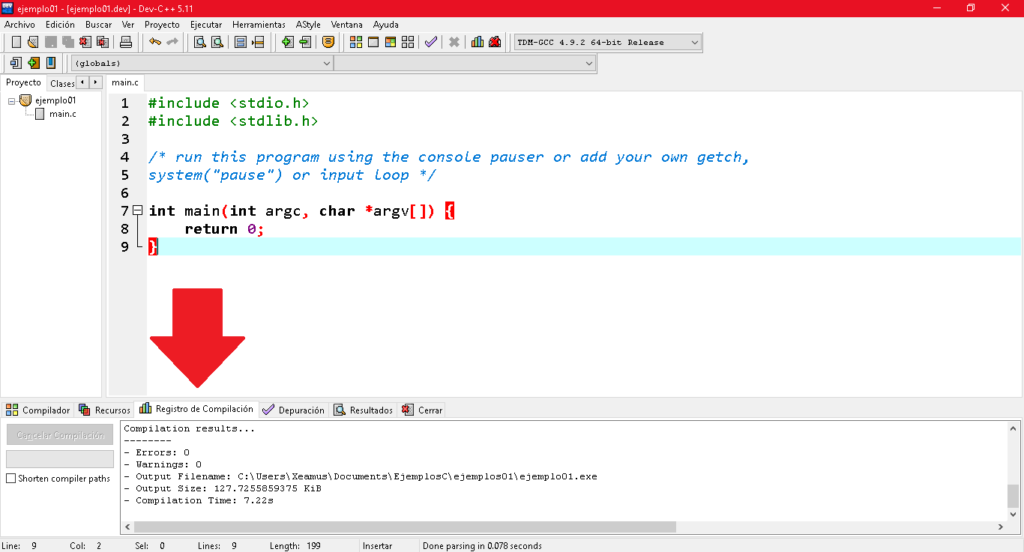Click the toggle bookmark green plus icon
Viewport: 1024px width, 552px height.
pos(33,63)
